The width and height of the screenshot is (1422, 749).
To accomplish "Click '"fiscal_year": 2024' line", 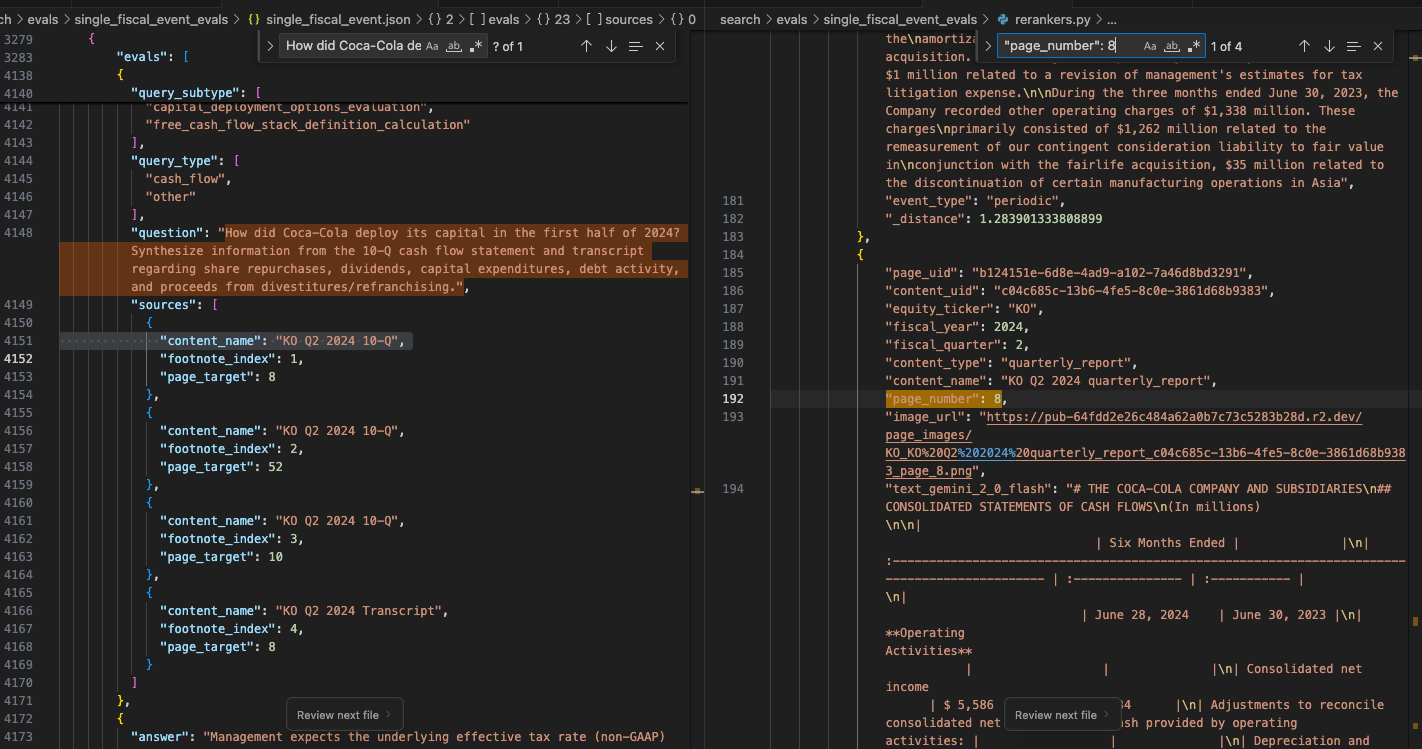I will [957, 327].
